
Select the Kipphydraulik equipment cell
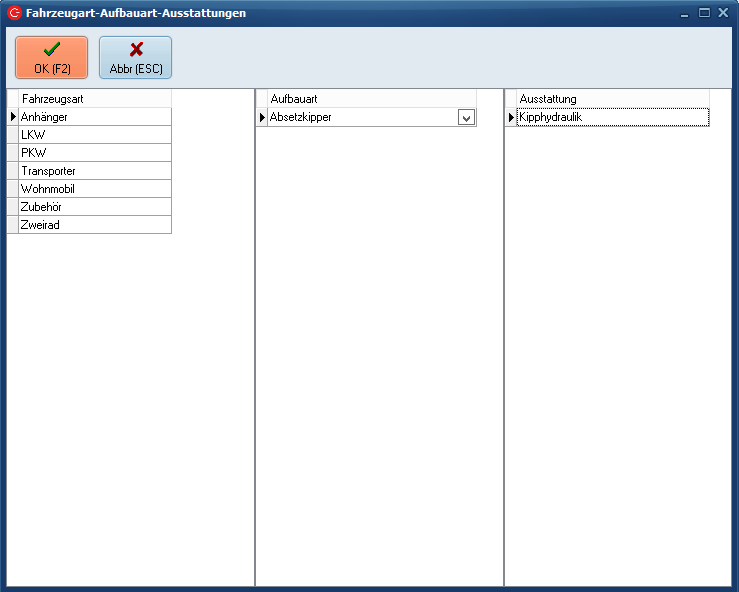612,117
